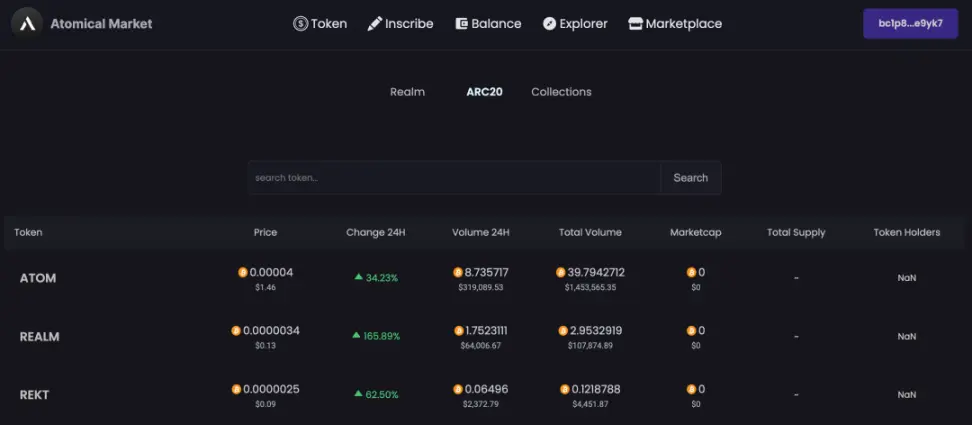Click the NaN token holders value for REKT
Screen dimensions: 972x425
pyautogui.click(x=907, y=395)
